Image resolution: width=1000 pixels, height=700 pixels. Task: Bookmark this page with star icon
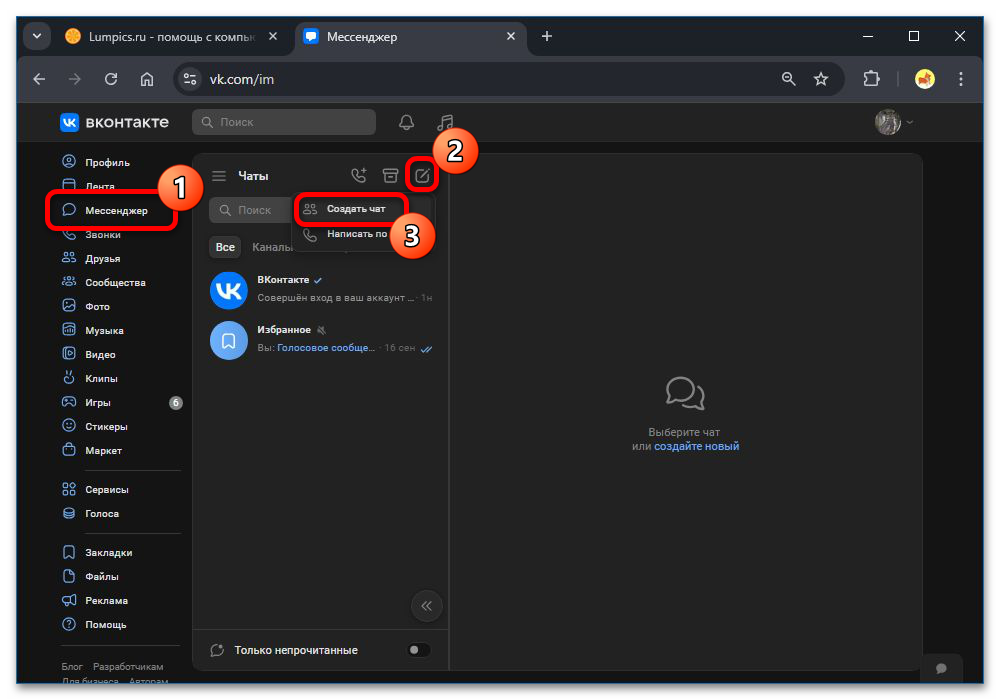pos(821,79)
